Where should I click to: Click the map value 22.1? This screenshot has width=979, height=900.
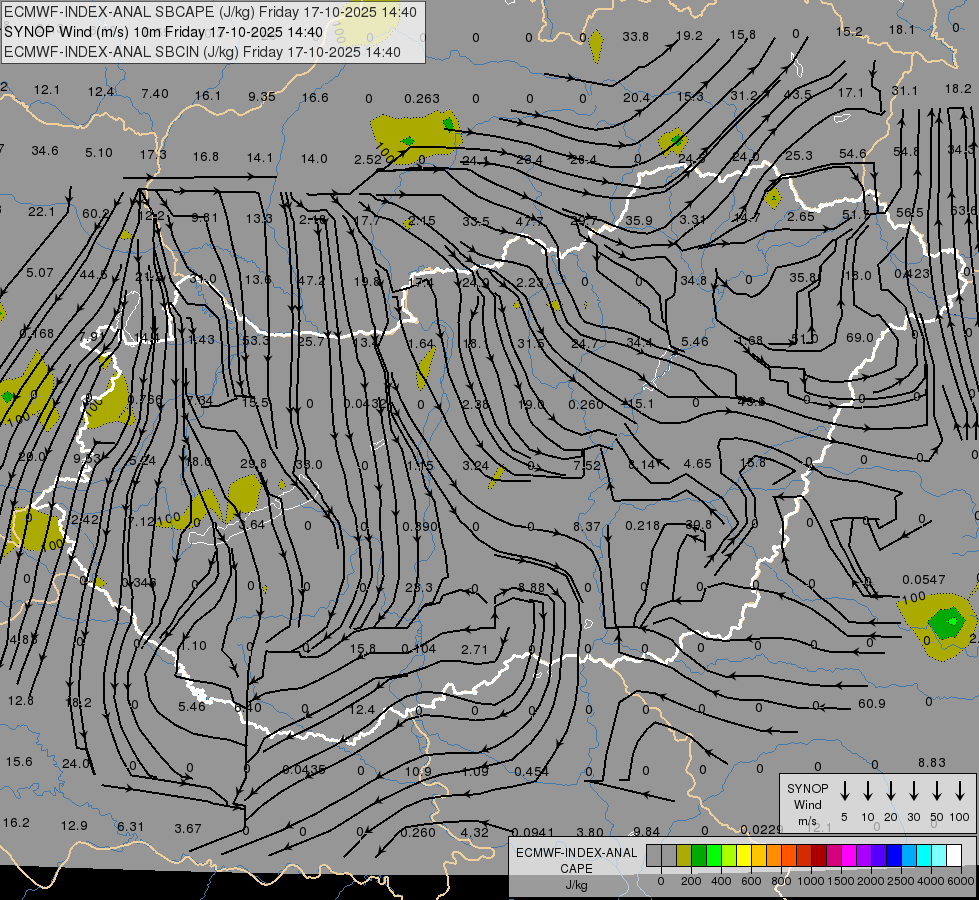coord(41,212)
